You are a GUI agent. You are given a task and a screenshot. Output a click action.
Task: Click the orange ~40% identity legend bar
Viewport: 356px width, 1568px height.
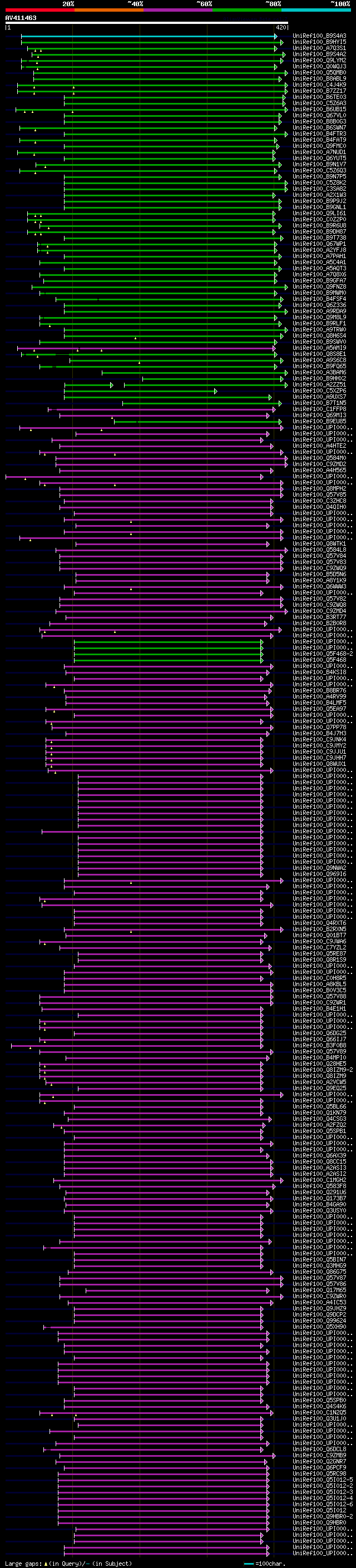click(x=109, y=10)
